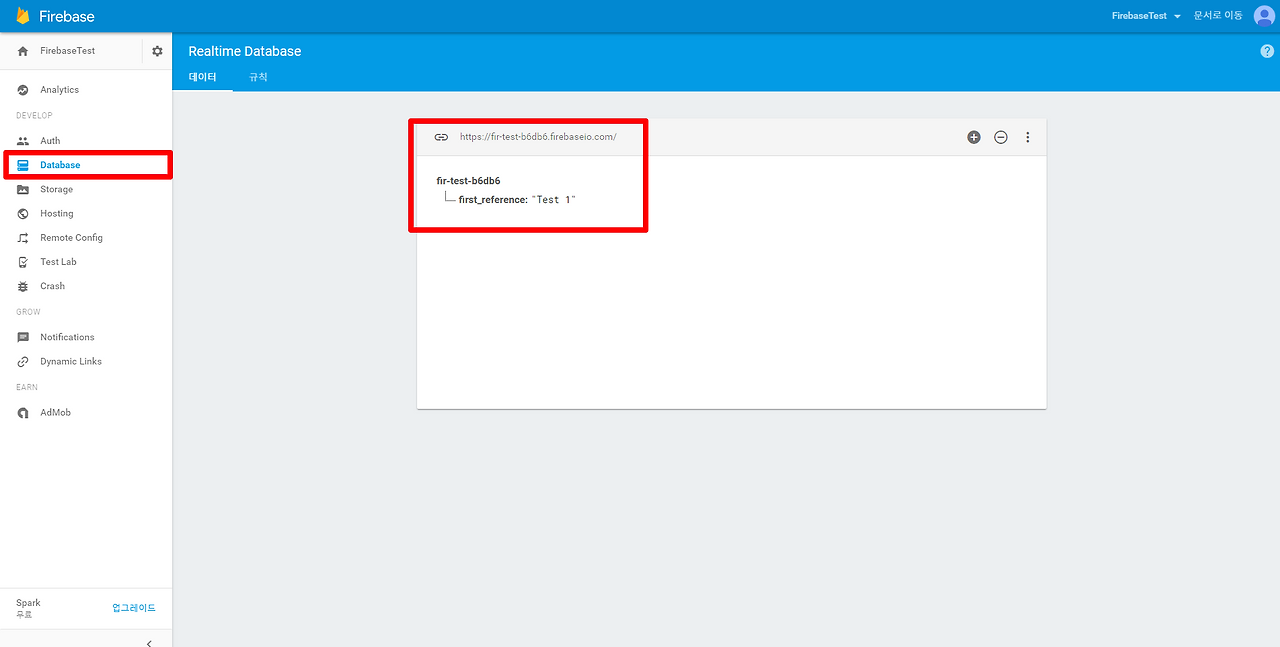Open Storage from the sidebar
1280x647 pixels.
(x=57, y=189)
